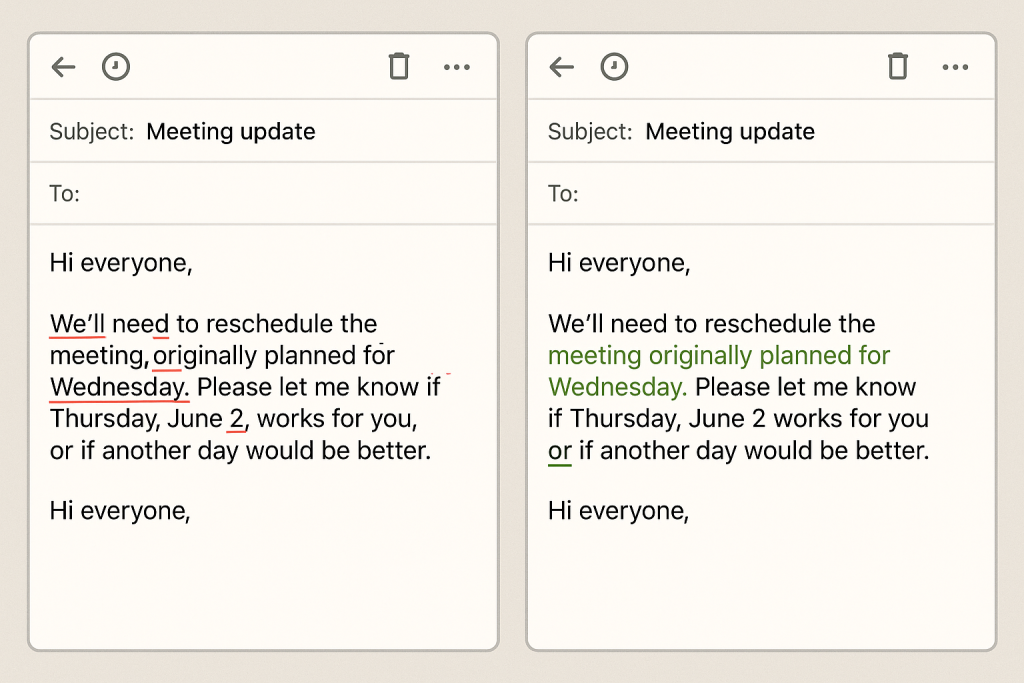Click the To field in left email
This screenshot has width=1024, height=683.
point(263,193)
